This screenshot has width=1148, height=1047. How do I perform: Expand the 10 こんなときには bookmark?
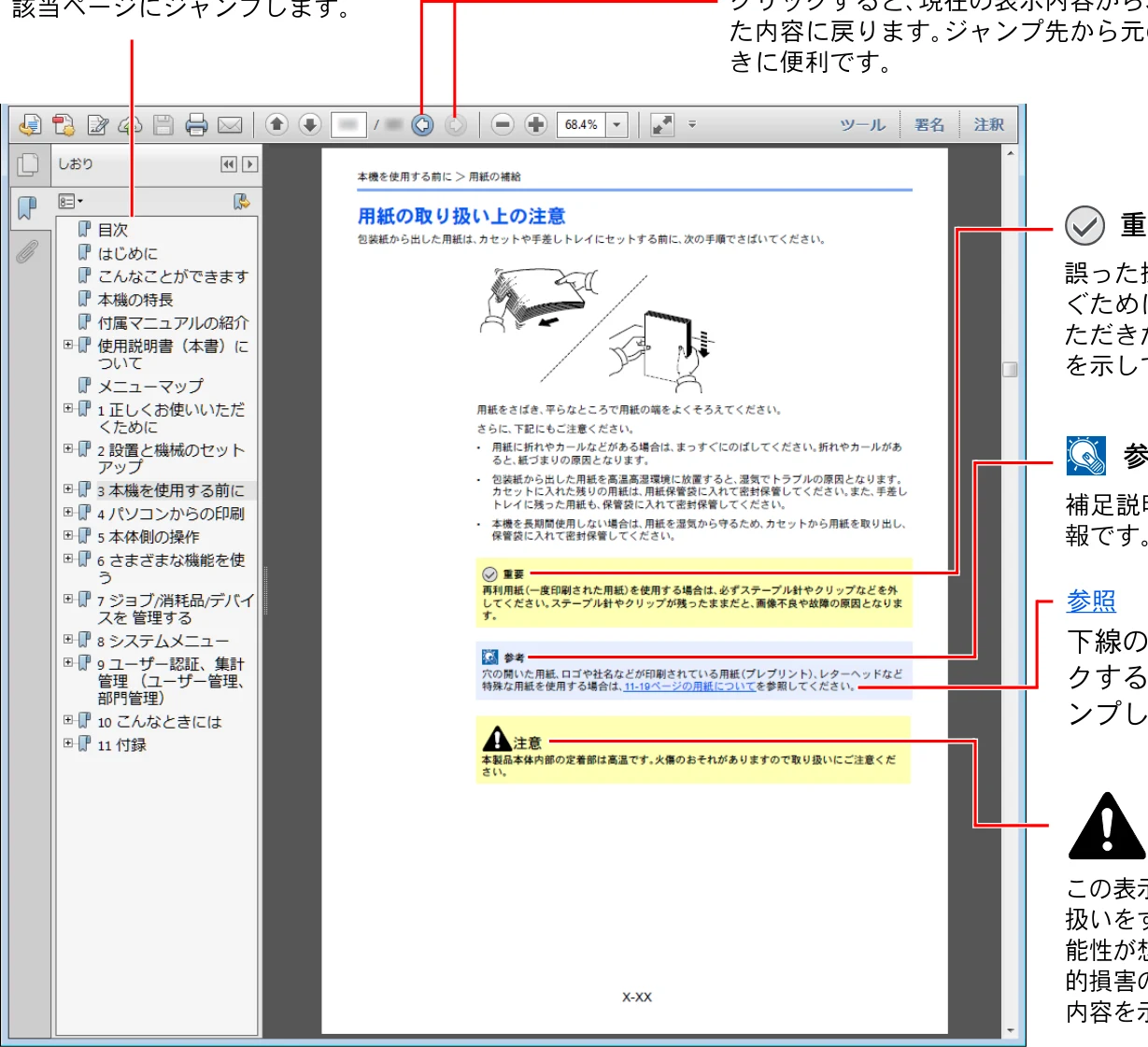coord(68,721)
